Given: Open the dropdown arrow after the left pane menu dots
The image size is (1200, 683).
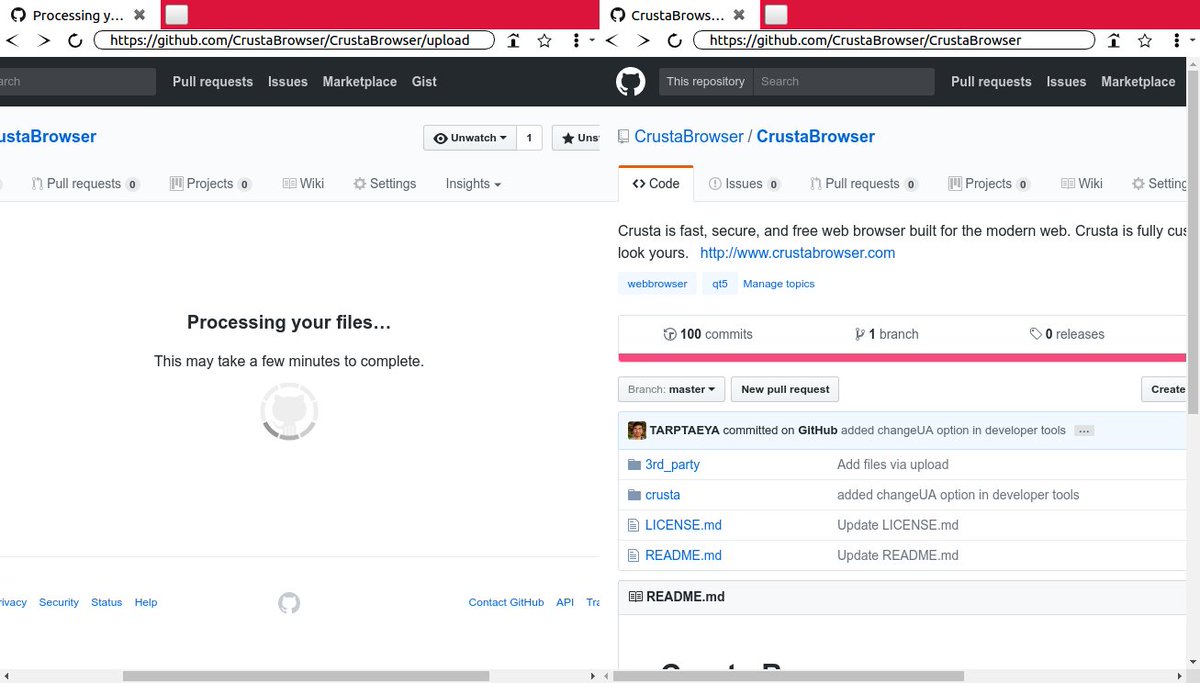Looking at the screenshot, I should click(592, 41).
